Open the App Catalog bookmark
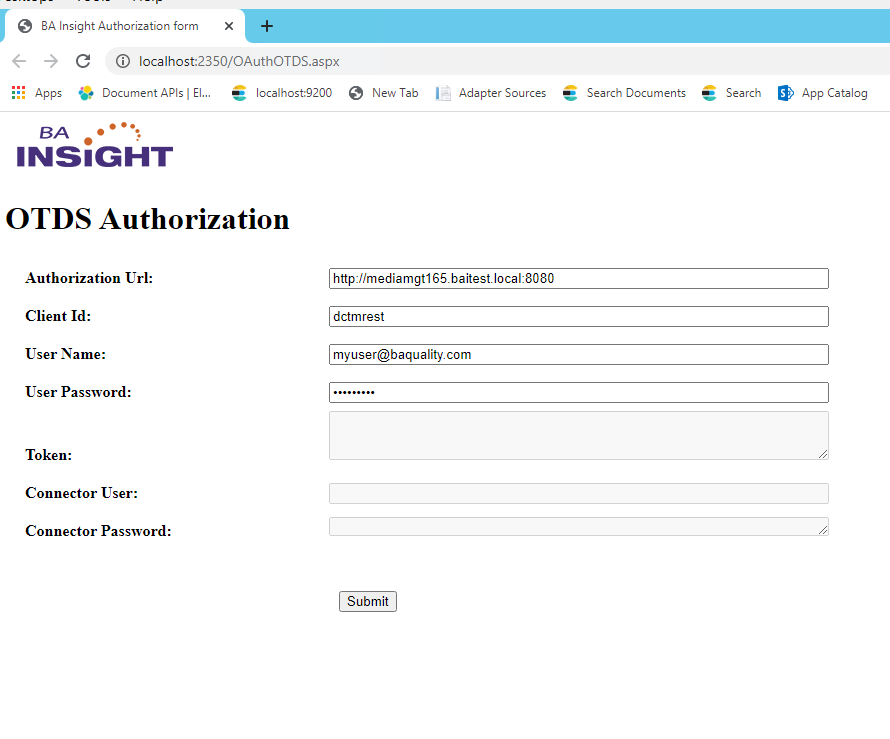Viewport: 890px width, 739px height. point(823,93)
